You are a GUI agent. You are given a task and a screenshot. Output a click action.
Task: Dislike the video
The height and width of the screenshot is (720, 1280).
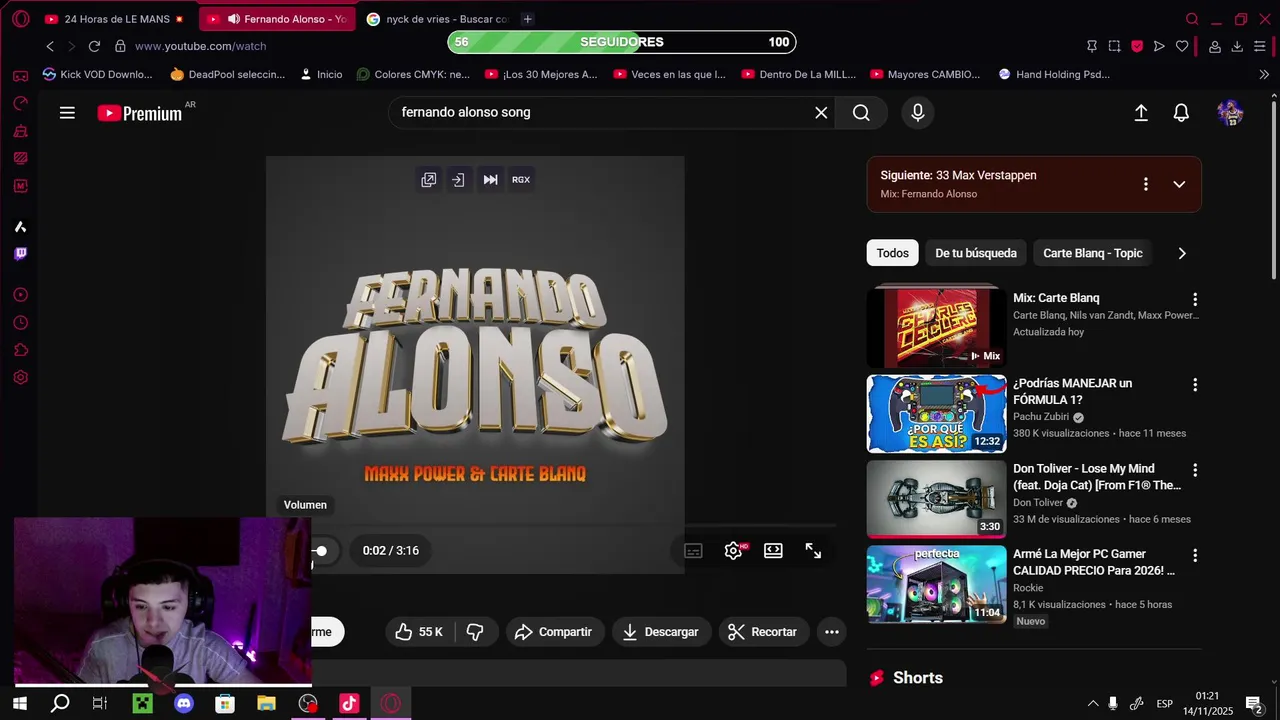pos(476,632)
